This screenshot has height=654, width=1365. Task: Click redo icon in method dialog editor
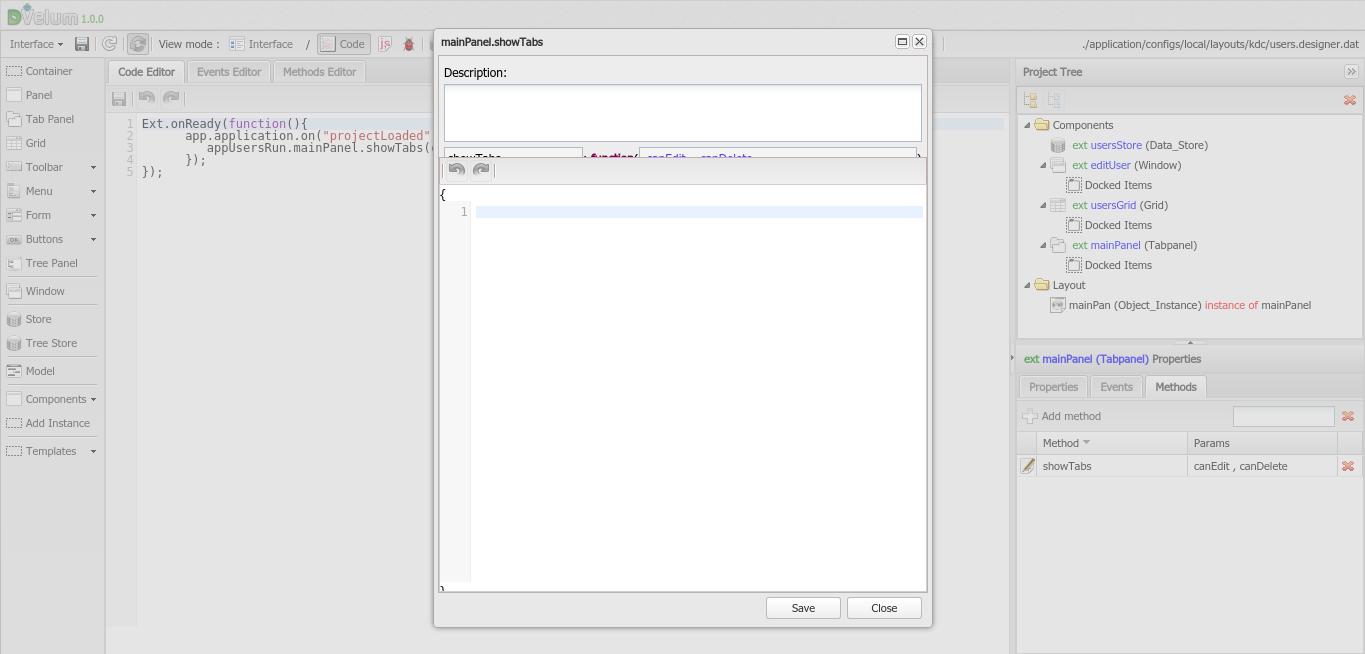pos(481,170)
